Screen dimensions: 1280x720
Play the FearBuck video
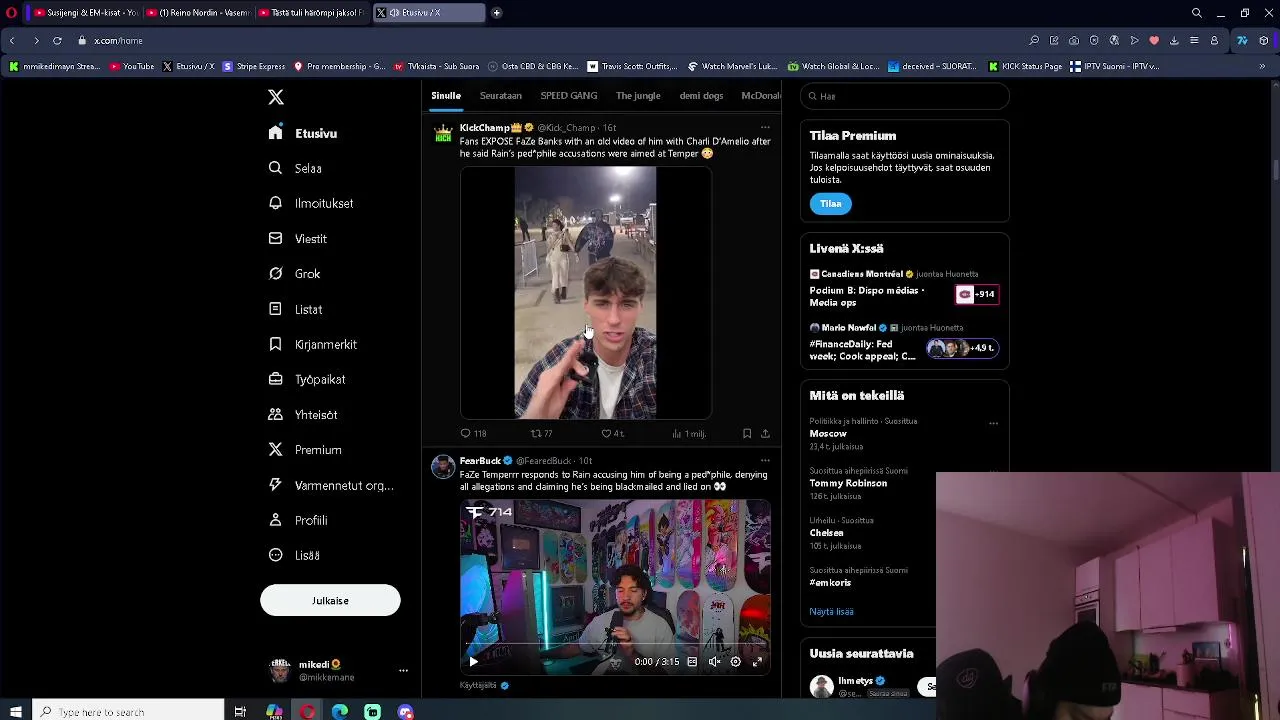[x=473, y=661]
